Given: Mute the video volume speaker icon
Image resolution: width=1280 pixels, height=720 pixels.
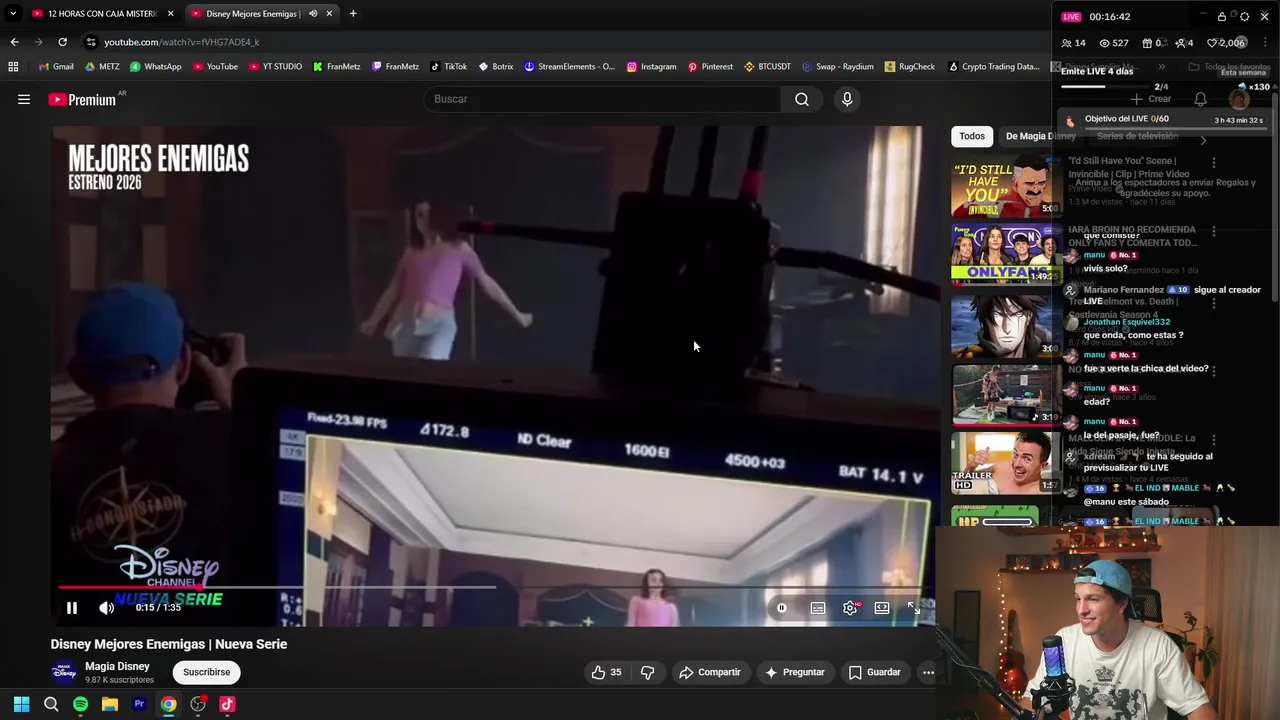Looking at the screenshot, I should coord(106,607).
